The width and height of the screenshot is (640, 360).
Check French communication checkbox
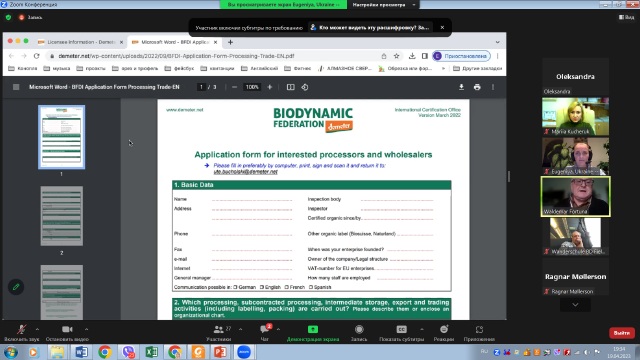287,287
